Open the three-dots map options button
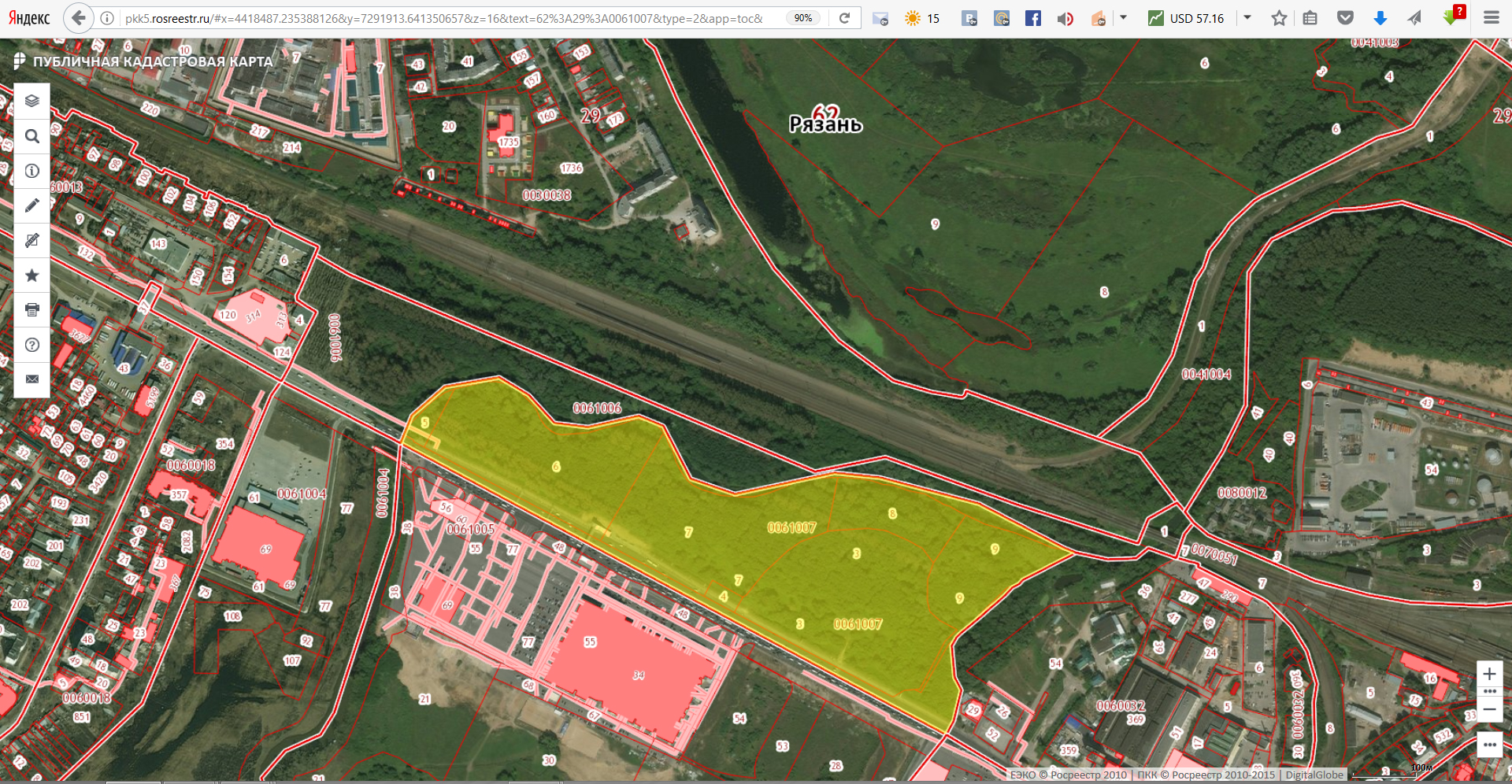Image resolution: width=1512 pixels, height=784 pixels. [1489, 745]
